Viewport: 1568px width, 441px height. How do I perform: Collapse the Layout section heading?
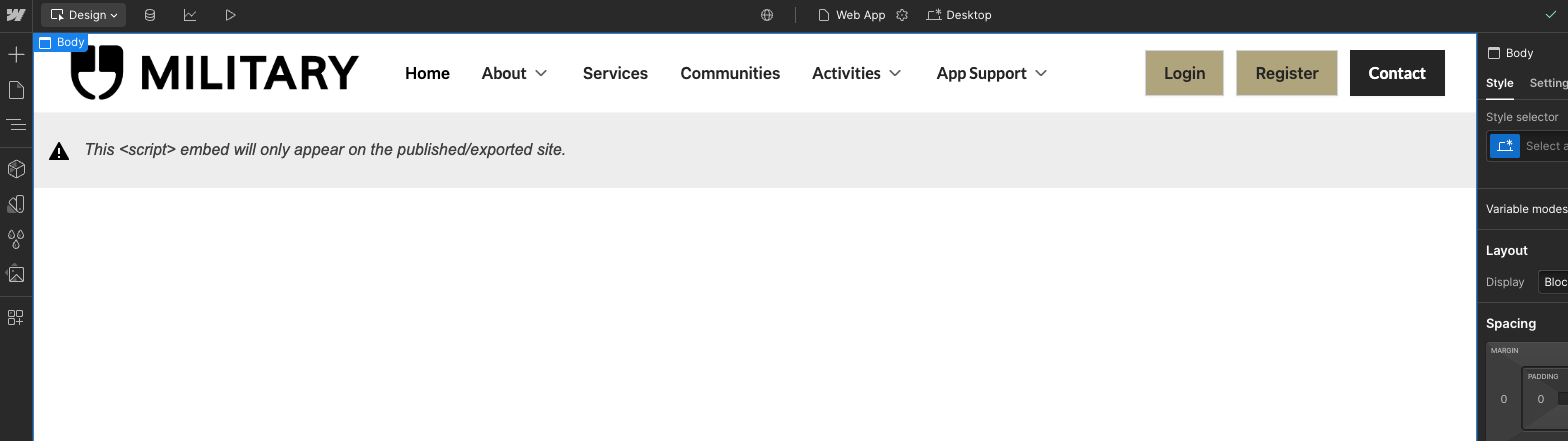[x=1507, y=250]
